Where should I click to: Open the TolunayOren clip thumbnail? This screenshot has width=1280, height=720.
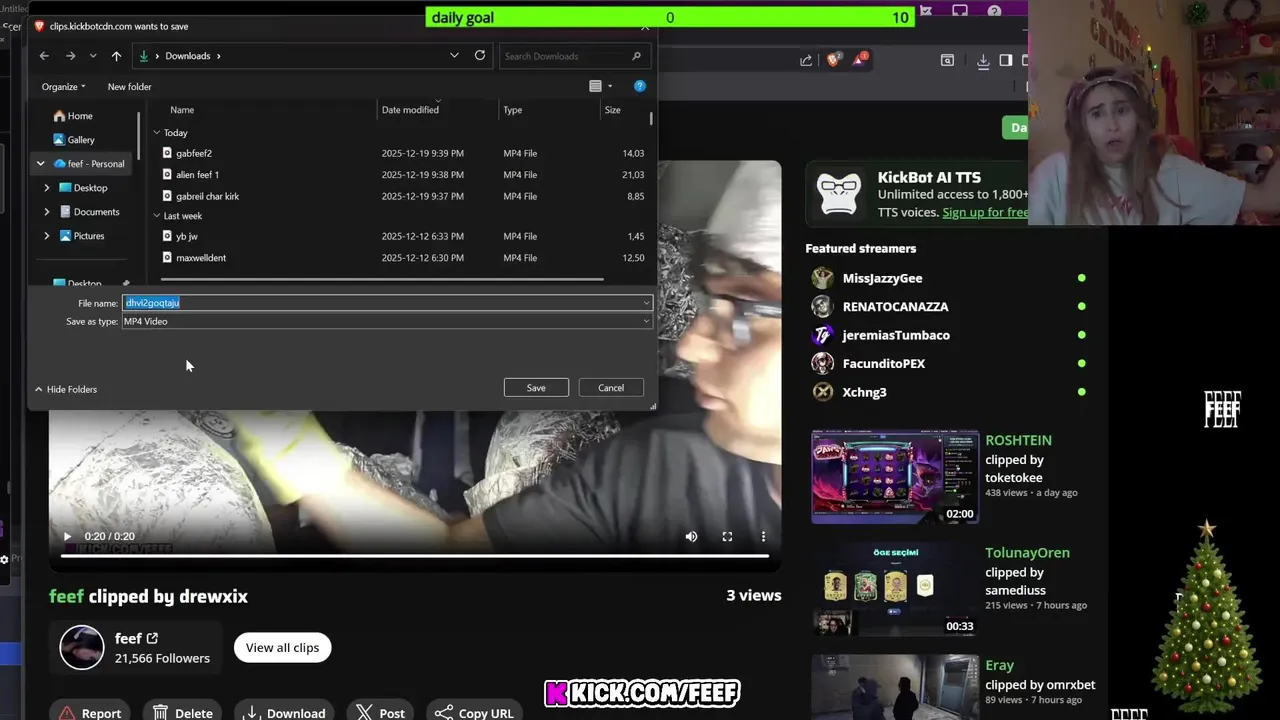point(895,590)
